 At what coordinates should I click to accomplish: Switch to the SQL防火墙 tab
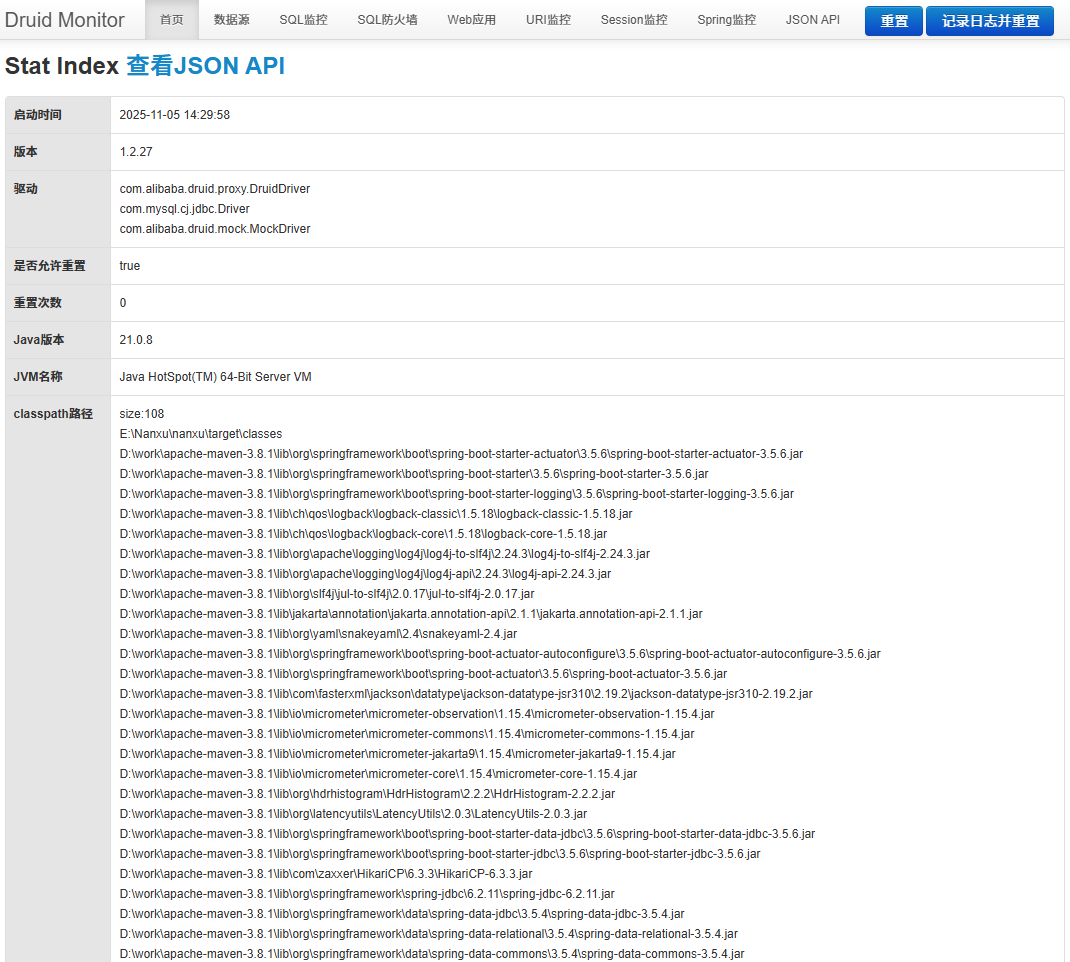point(387,19)
